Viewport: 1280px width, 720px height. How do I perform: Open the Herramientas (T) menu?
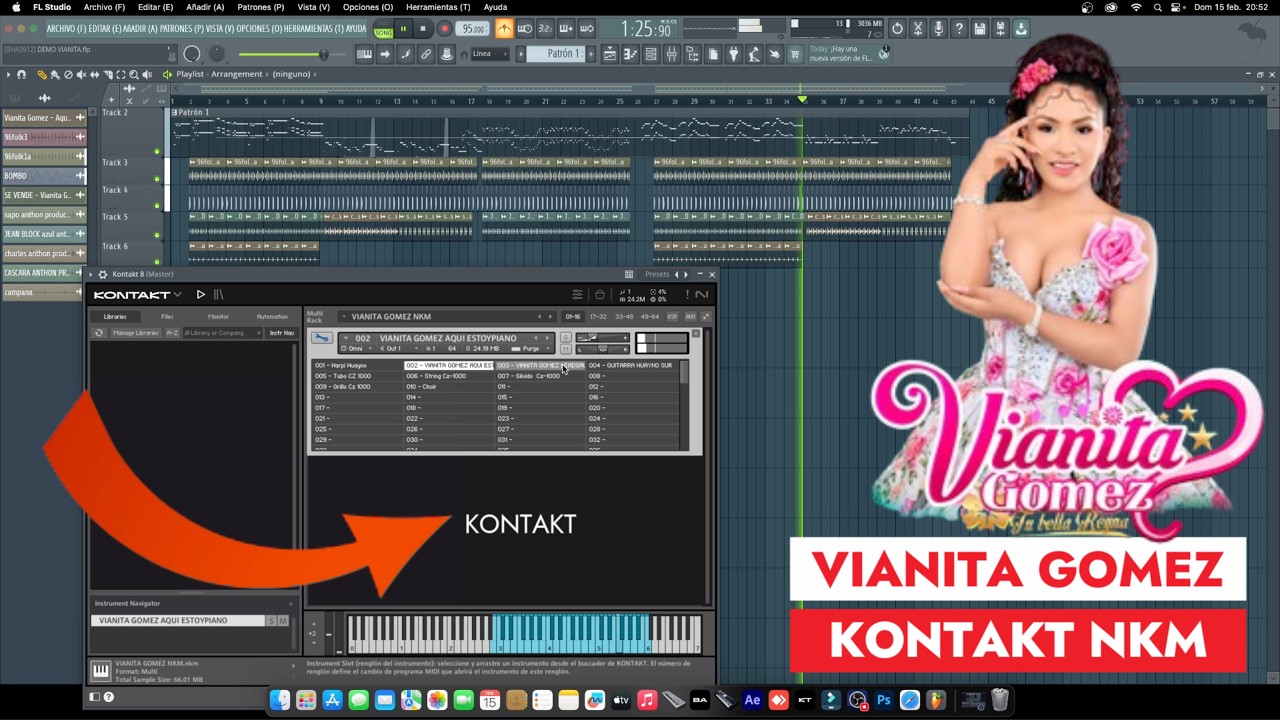438,7
